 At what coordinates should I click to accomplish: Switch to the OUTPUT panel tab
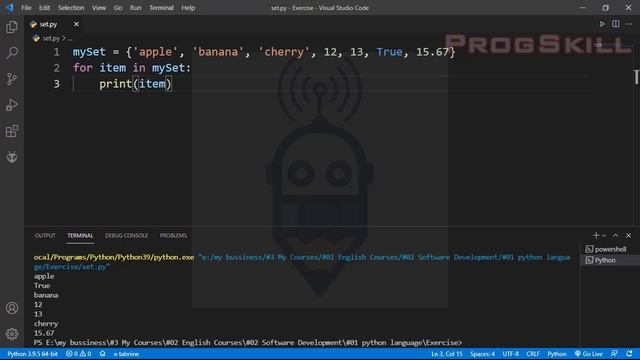click(x=45, y=236)
